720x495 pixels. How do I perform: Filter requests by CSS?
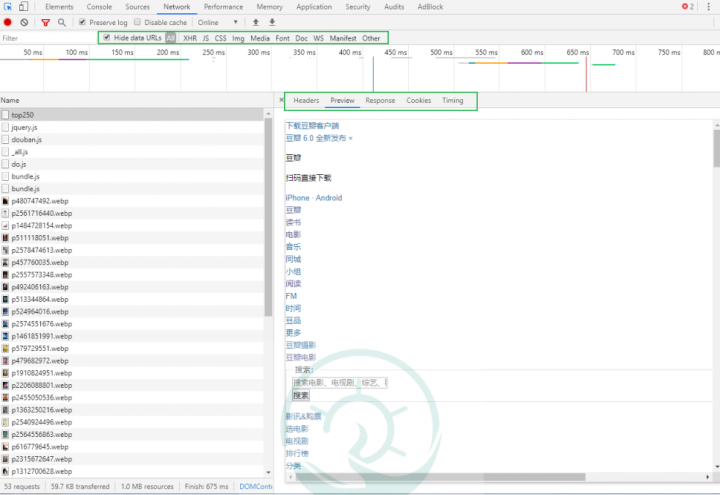(x=220, y=38)
